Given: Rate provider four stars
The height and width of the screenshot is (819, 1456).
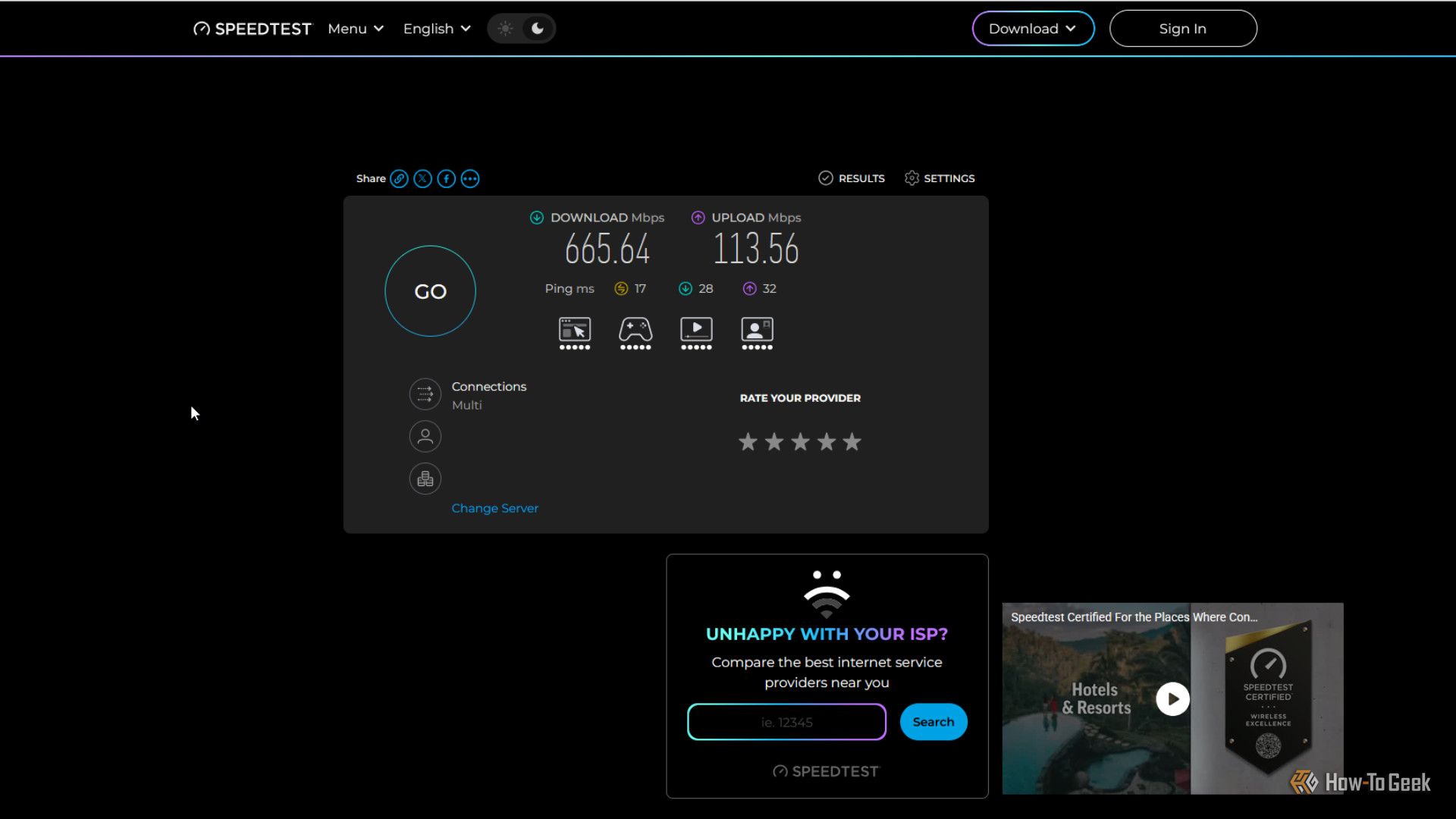Looking at the screenshot, I should 827,442.
